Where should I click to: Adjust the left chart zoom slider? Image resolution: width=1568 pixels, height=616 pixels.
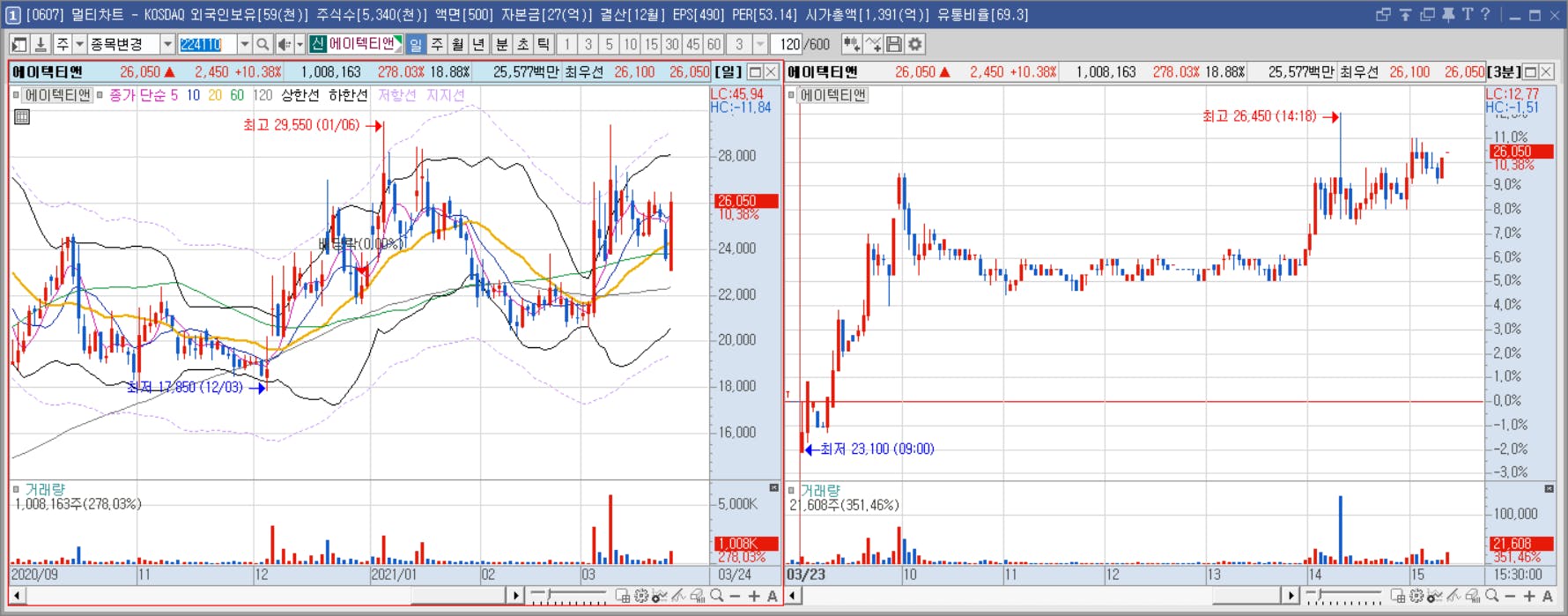click(569, 596)
